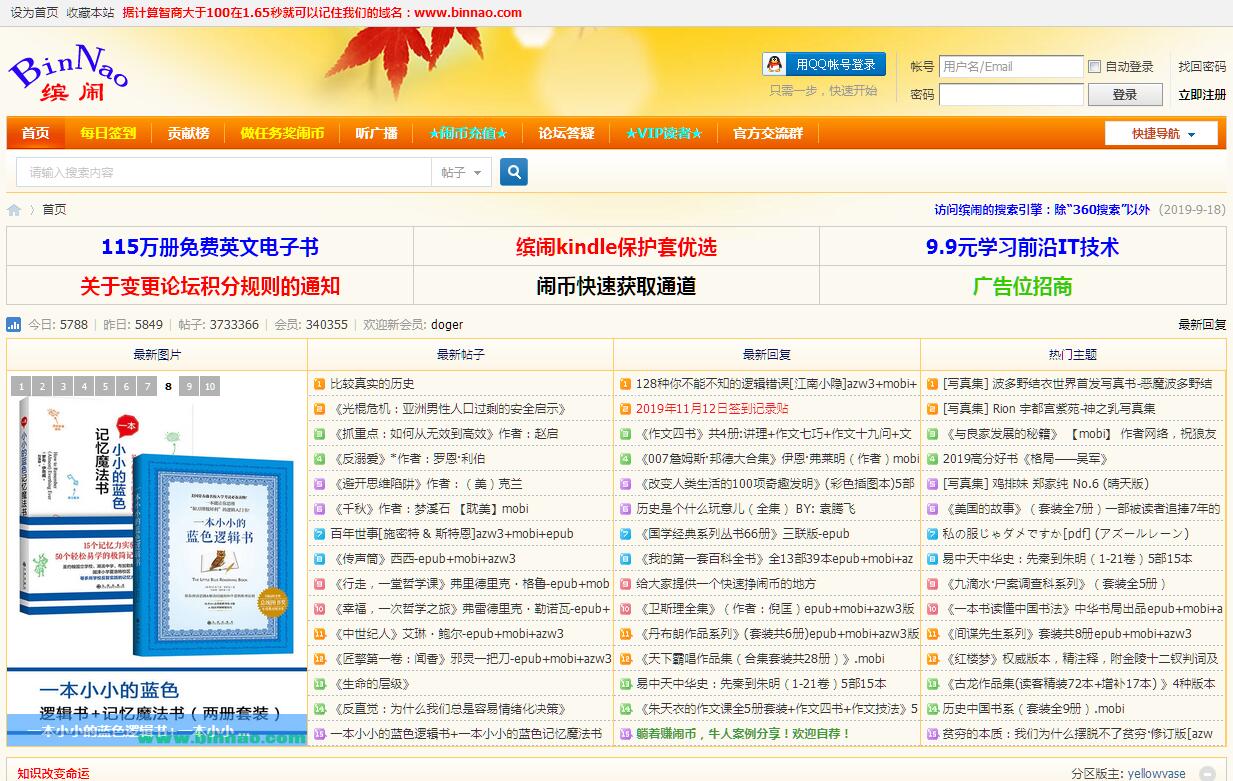1233x781 pixels.
Task: Select slide number 10 in image carousel
Action: point(210,387)
